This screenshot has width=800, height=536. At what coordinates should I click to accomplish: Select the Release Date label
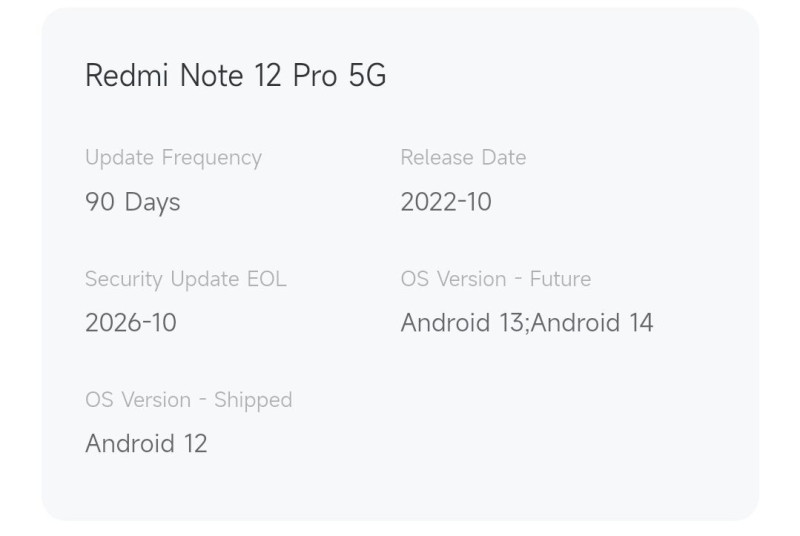(x=463, y=158)
